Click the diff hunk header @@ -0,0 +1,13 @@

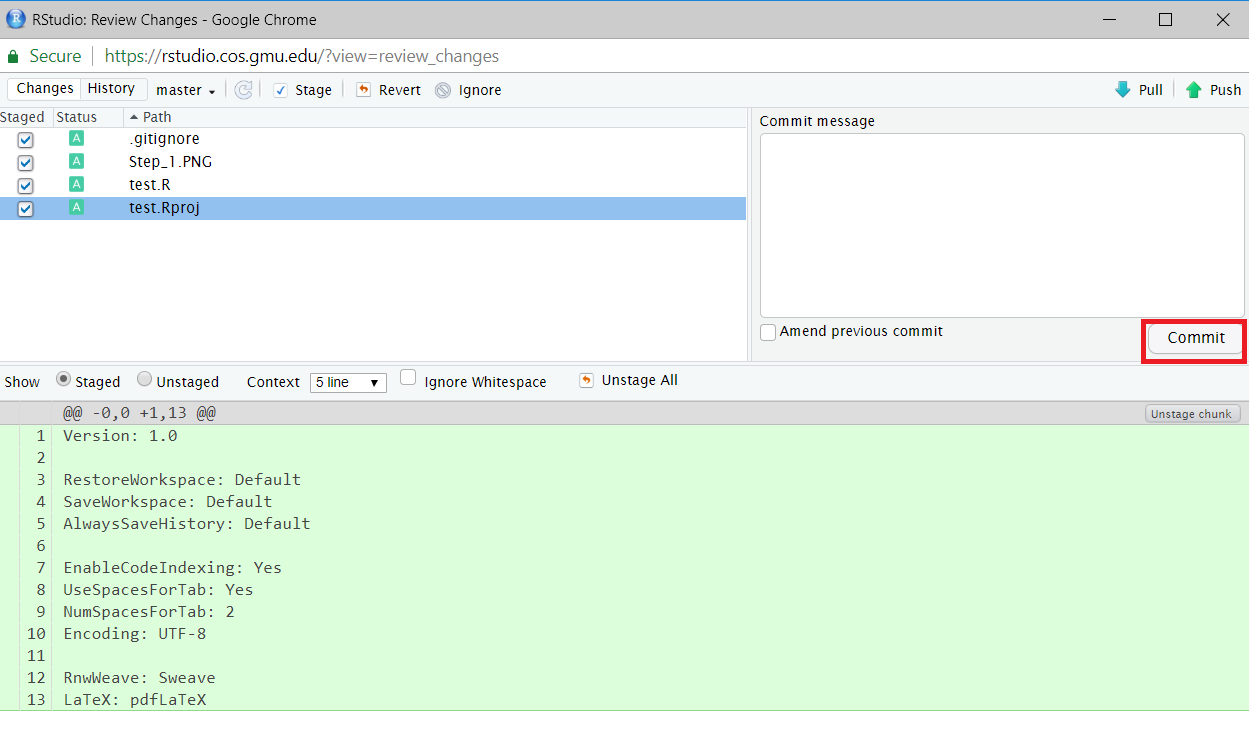point(140,413)
